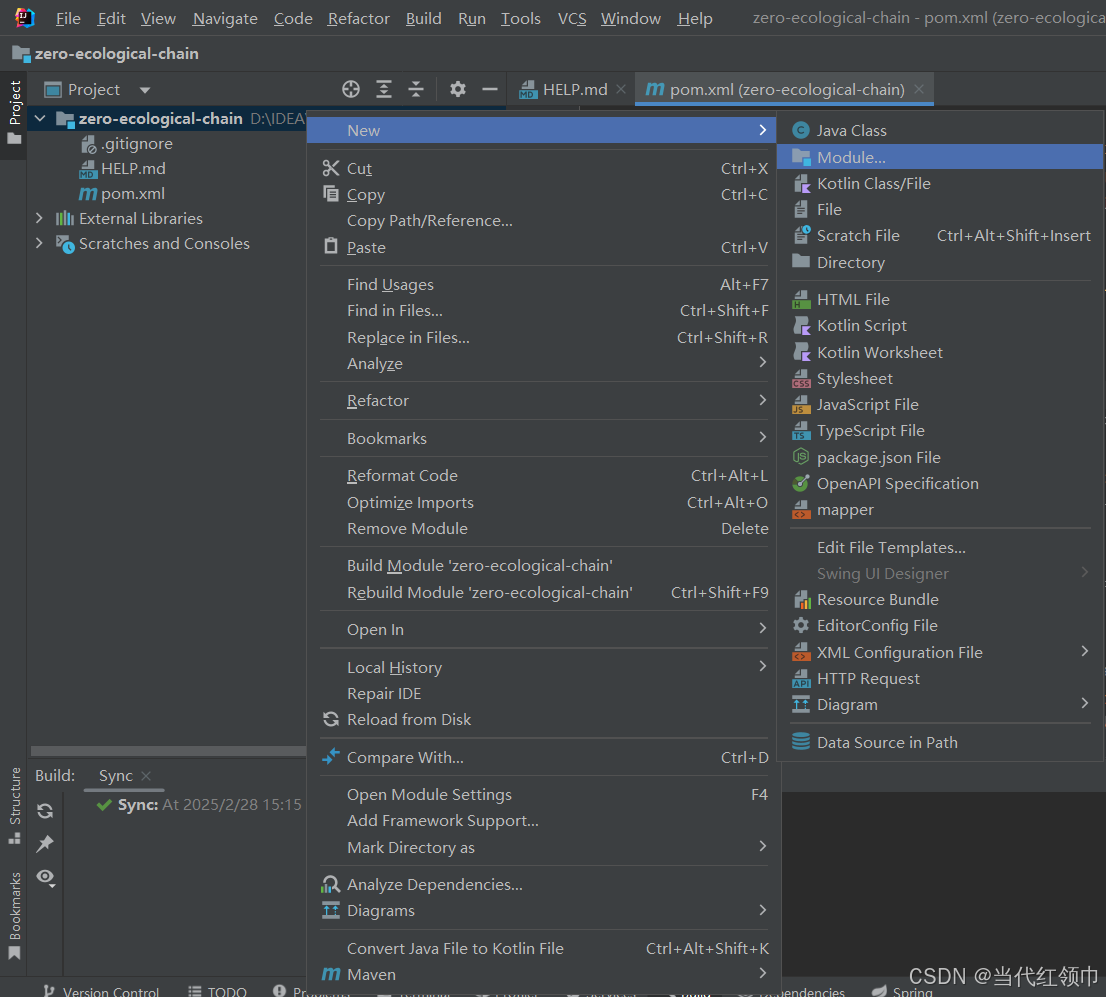Screen dimensions: 1106x997
Task: Expand the Open In submenu
Action: 762,628
